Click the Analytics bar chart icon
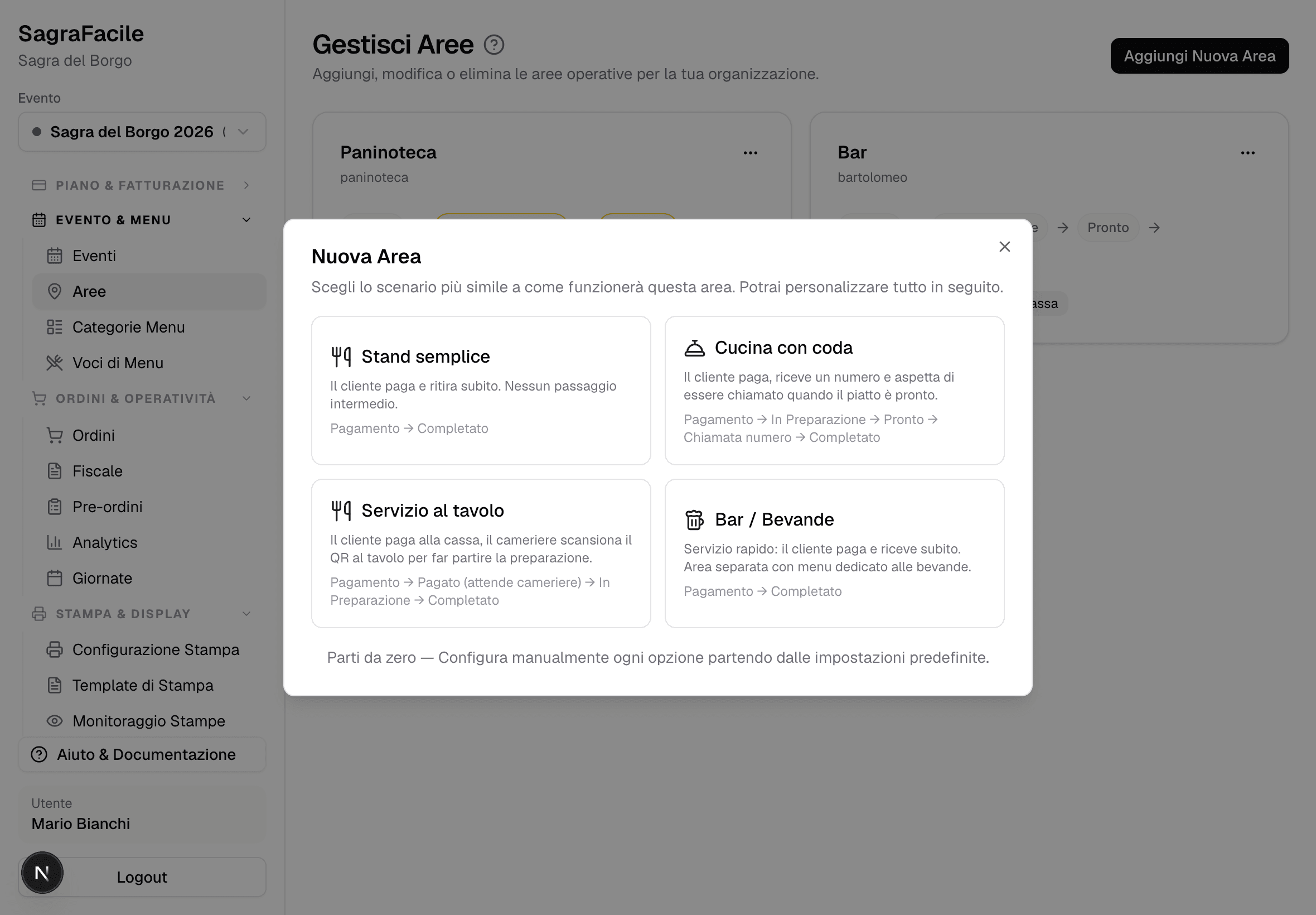 pos(55,542)
